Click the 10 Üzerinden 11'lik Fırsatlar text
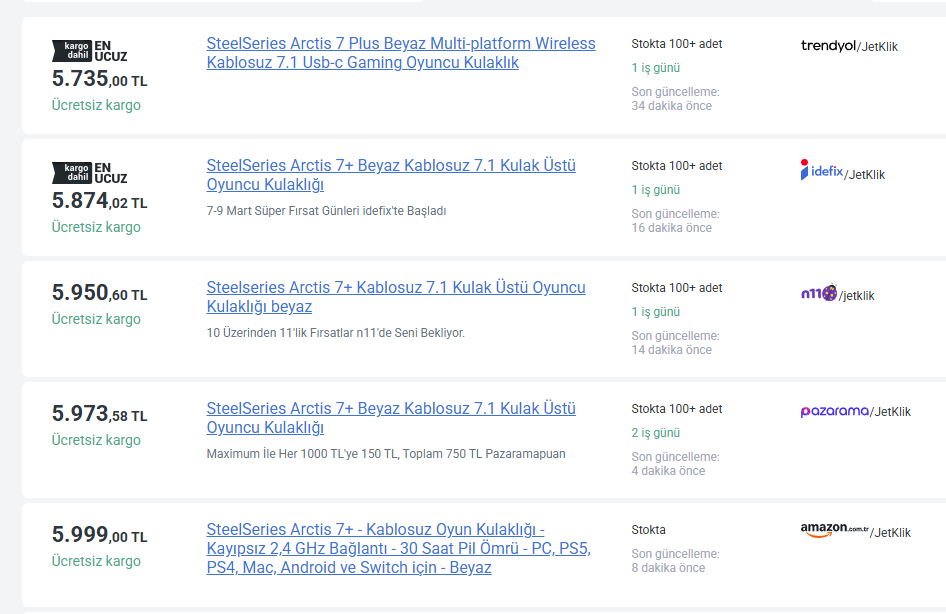The height and width of the screenshot is (614, 946). point(335,333)
